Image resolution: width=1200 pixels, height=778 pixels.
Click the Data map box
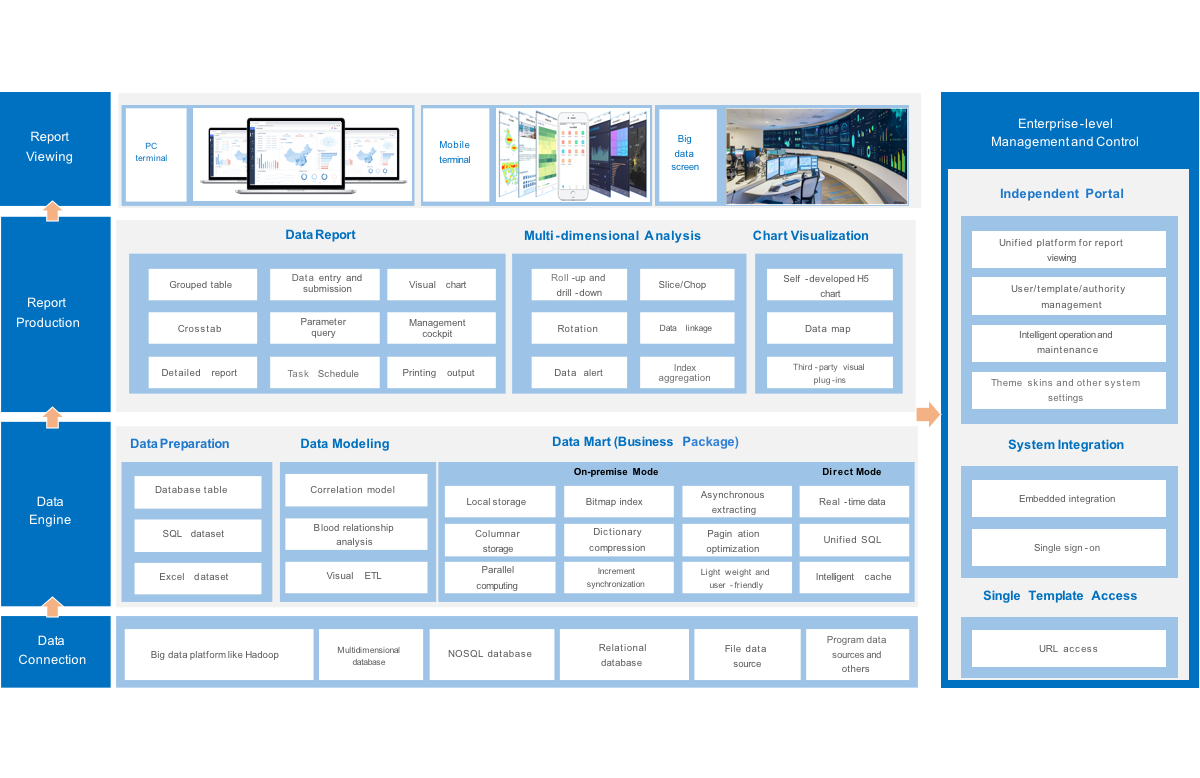828,329
